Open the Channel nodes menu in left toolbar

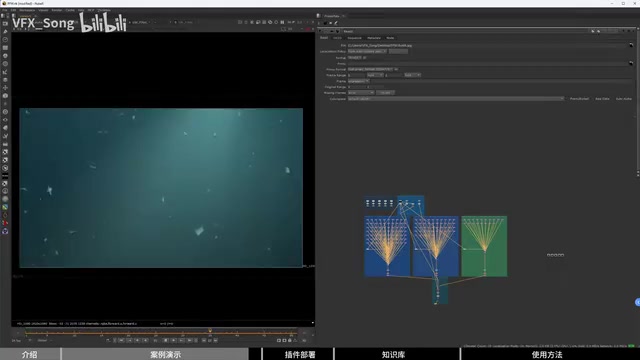click(5, 48)
